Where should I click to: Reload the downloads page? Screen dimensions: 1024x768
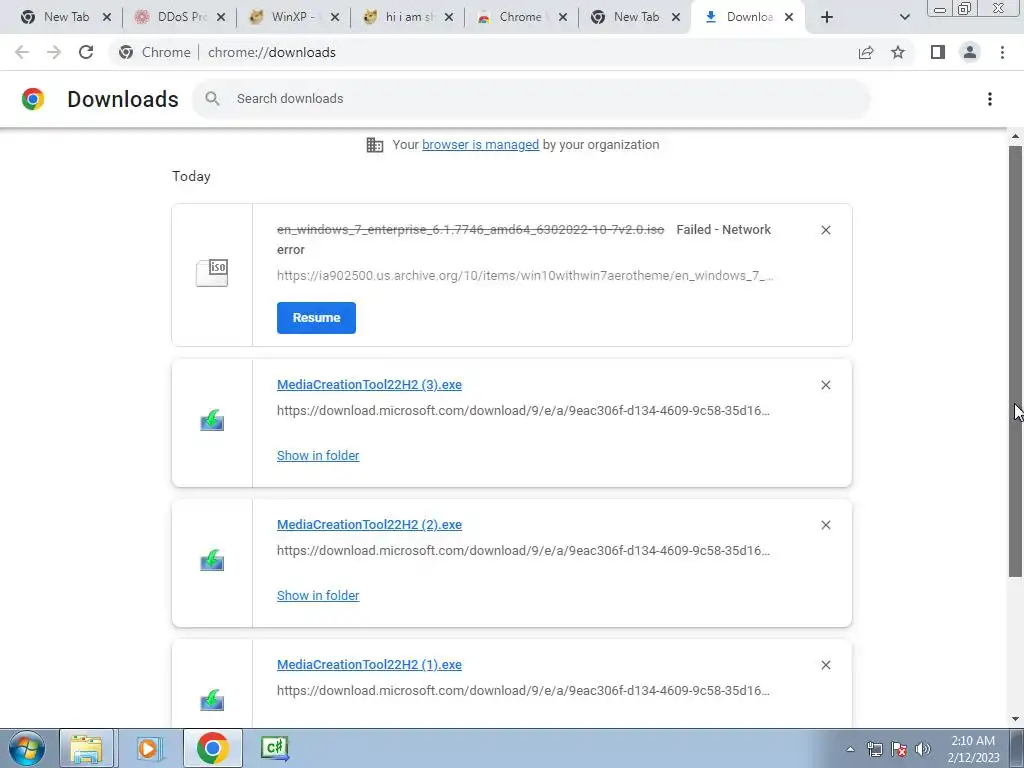pos(86,52)
